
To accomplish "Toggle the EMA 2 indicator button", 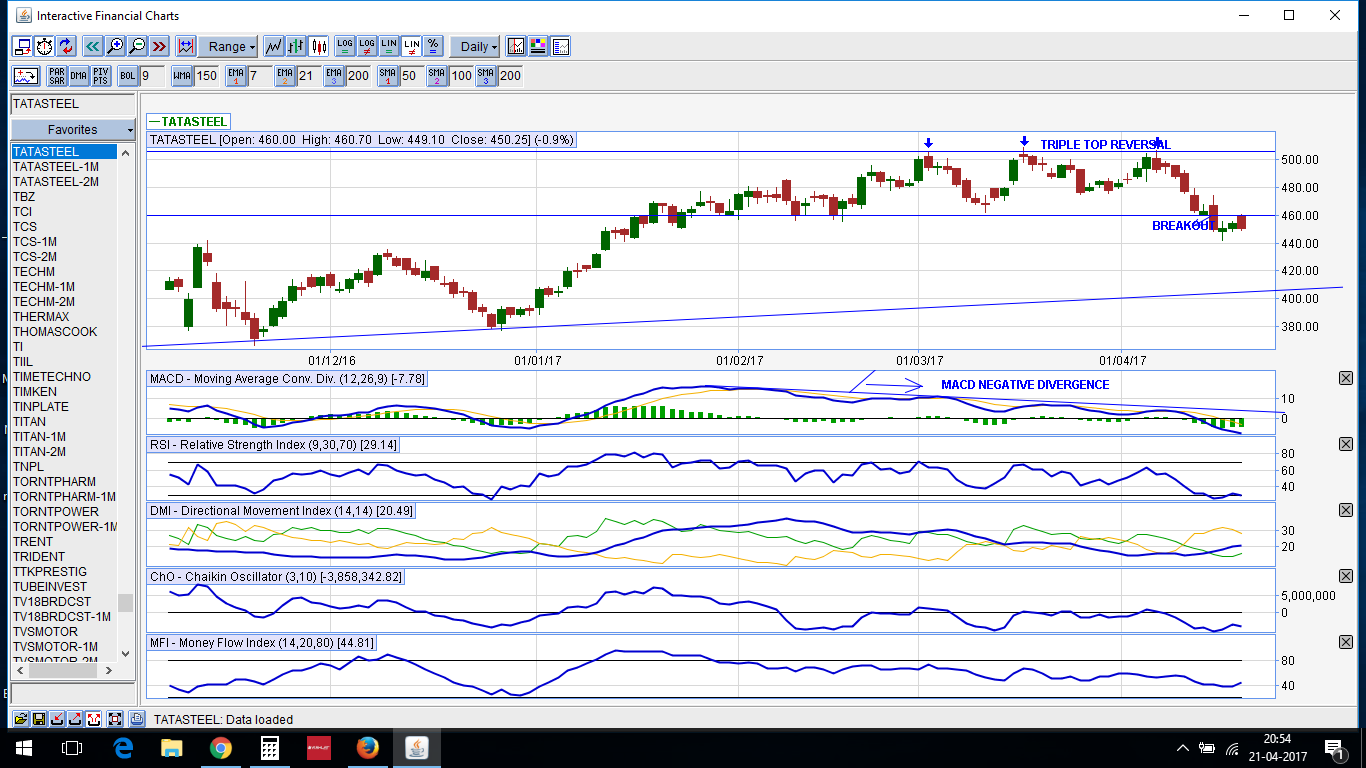I will (284, 76).
